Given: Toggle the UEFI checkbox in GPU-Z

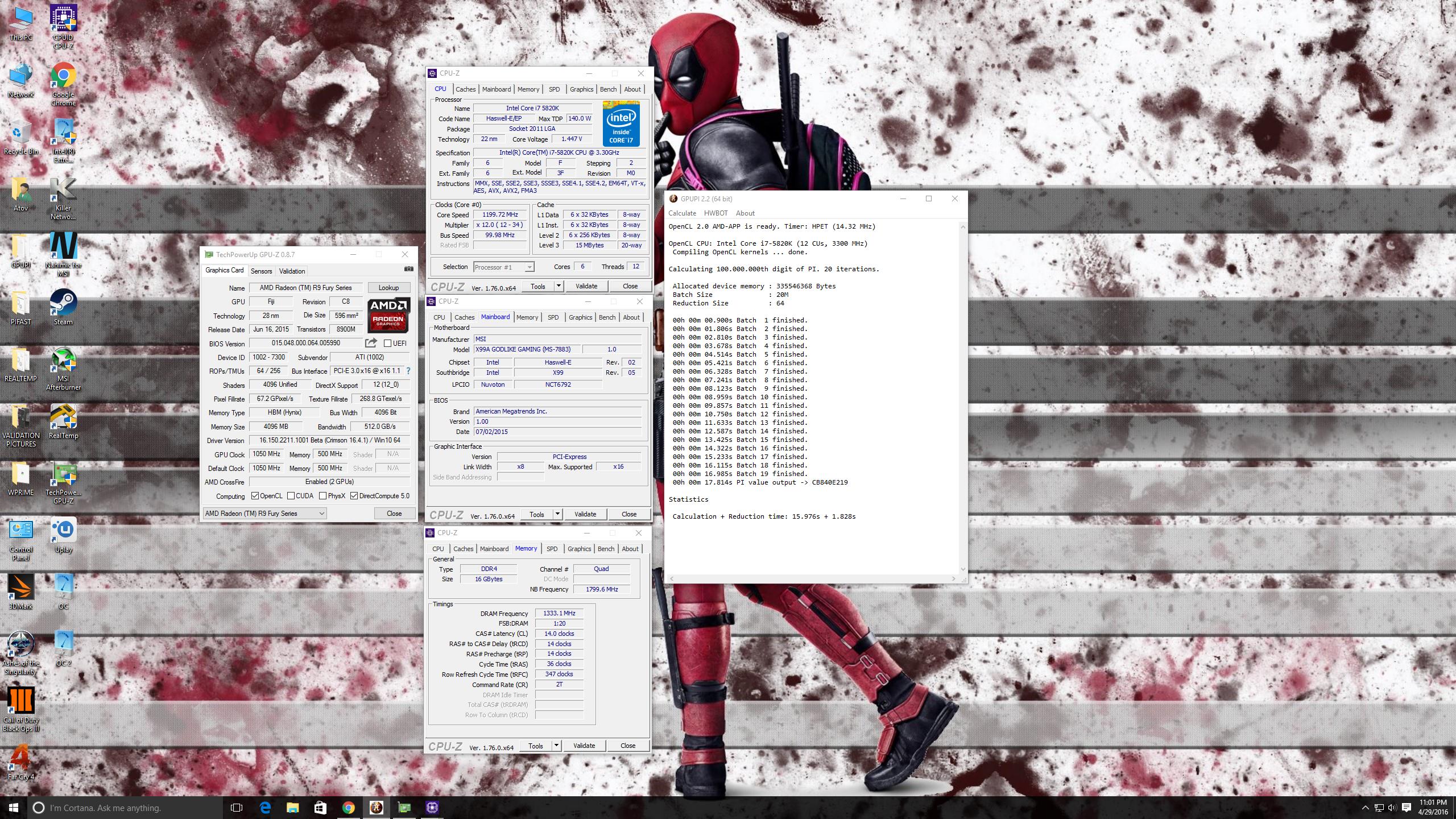Looking at the screenshot, I should [387, 343].
